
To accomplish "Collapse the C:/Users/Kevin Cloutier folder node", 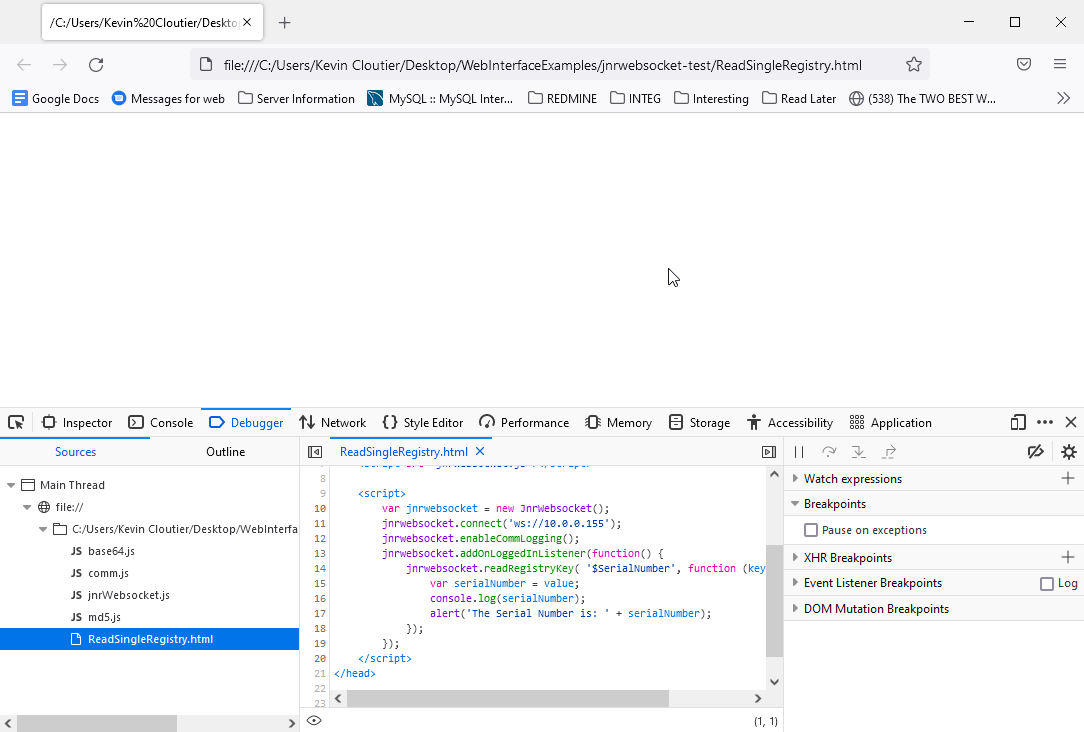I will point(43,529).
